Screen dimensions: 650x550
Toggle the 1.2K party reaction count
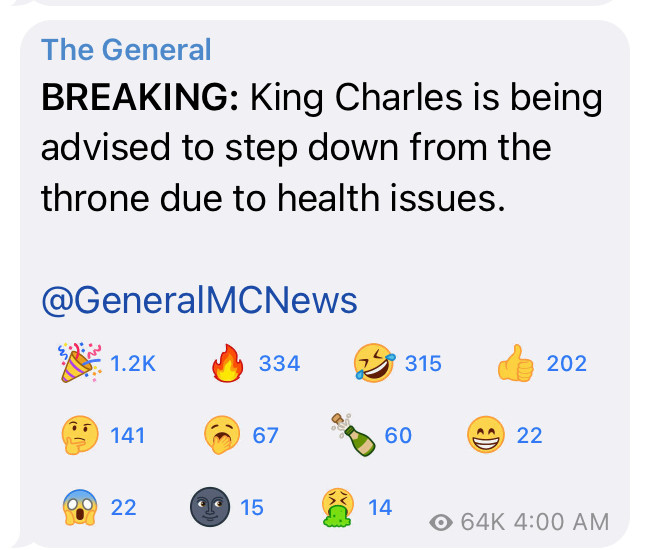tap(133, 364)
